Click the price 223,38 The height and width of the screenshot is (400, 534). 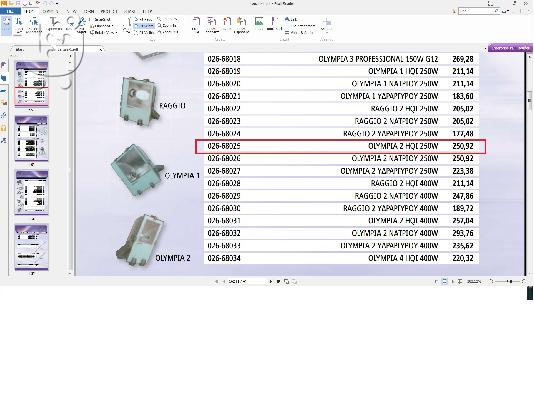[463, 171]
